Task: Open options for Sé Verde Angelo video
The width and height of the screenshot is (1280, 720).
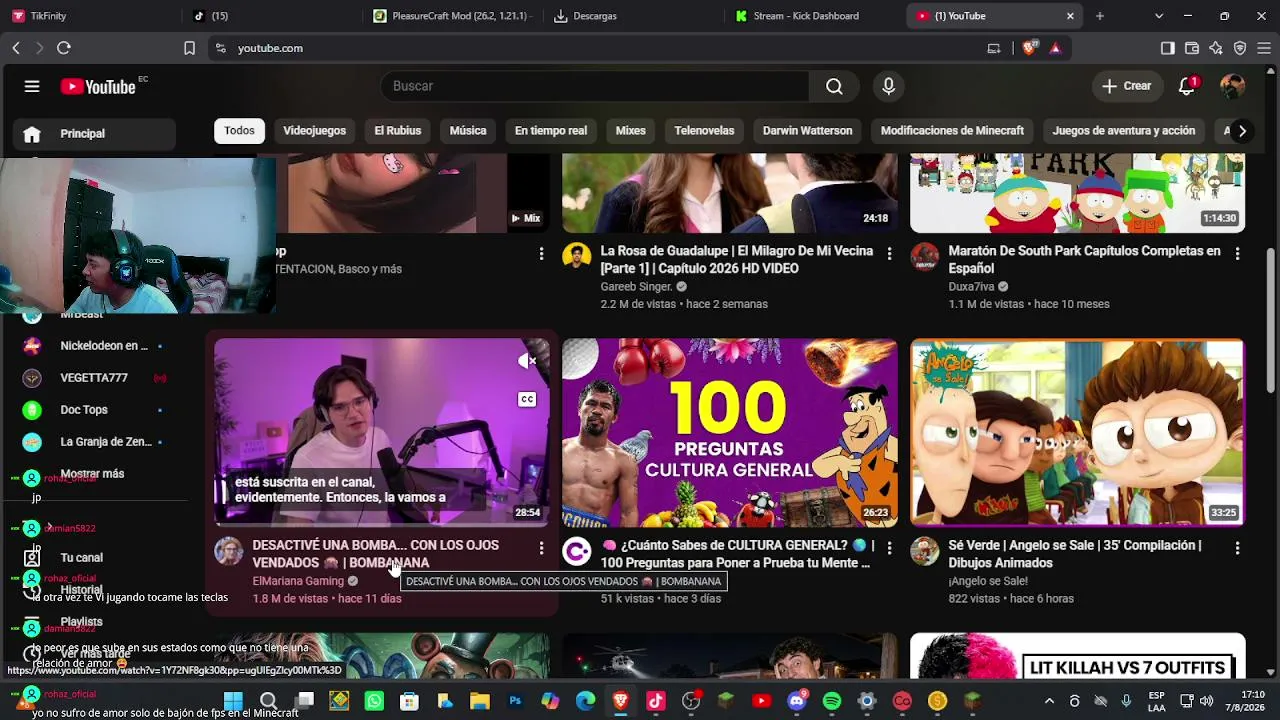Action: (1237, 548)
